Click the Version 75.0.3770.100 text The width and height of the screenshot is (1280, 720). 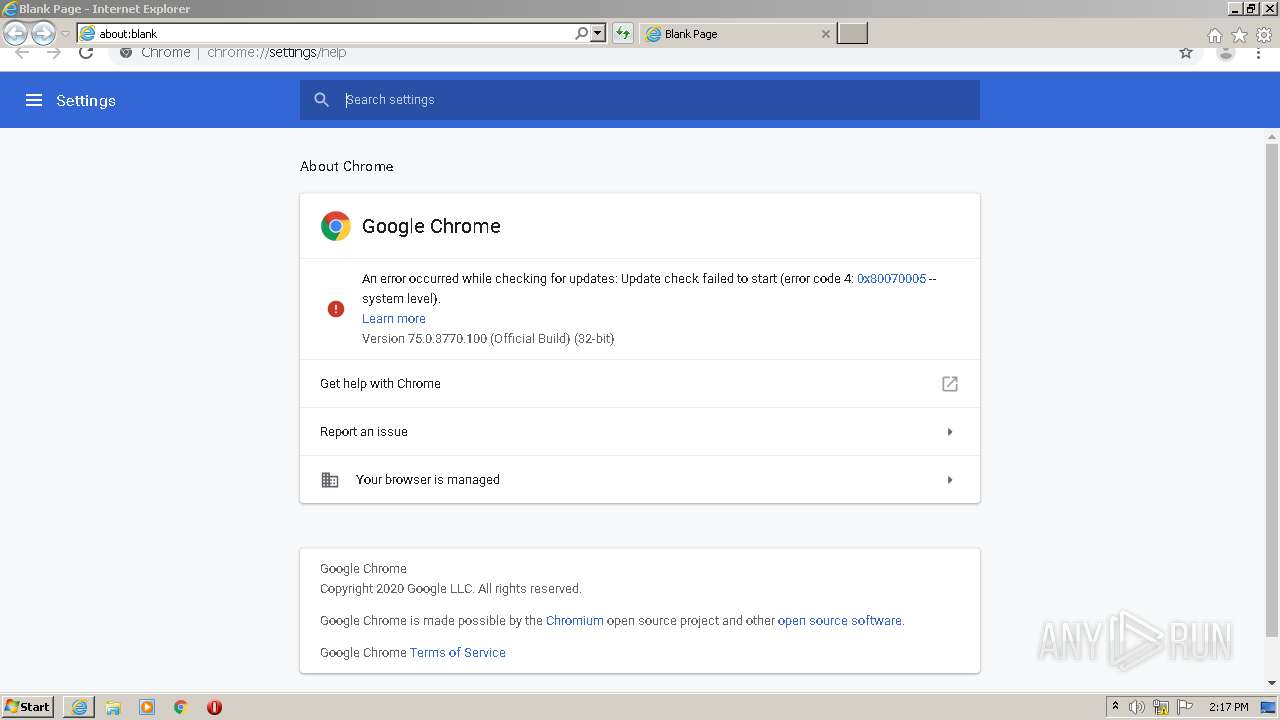(x=488, y=339)
